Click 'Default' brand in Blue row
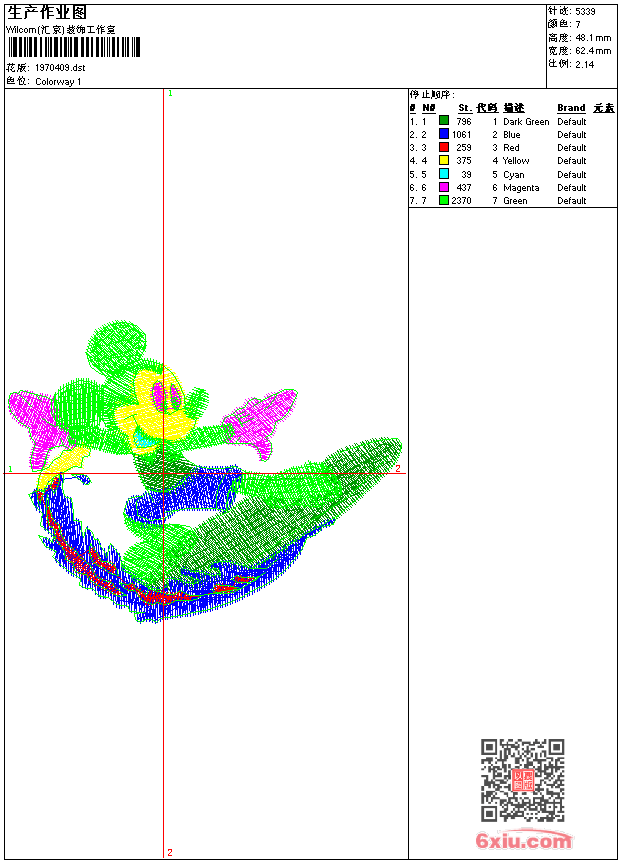The height and width of the screenshot is (860, 620). click(571, 135)
